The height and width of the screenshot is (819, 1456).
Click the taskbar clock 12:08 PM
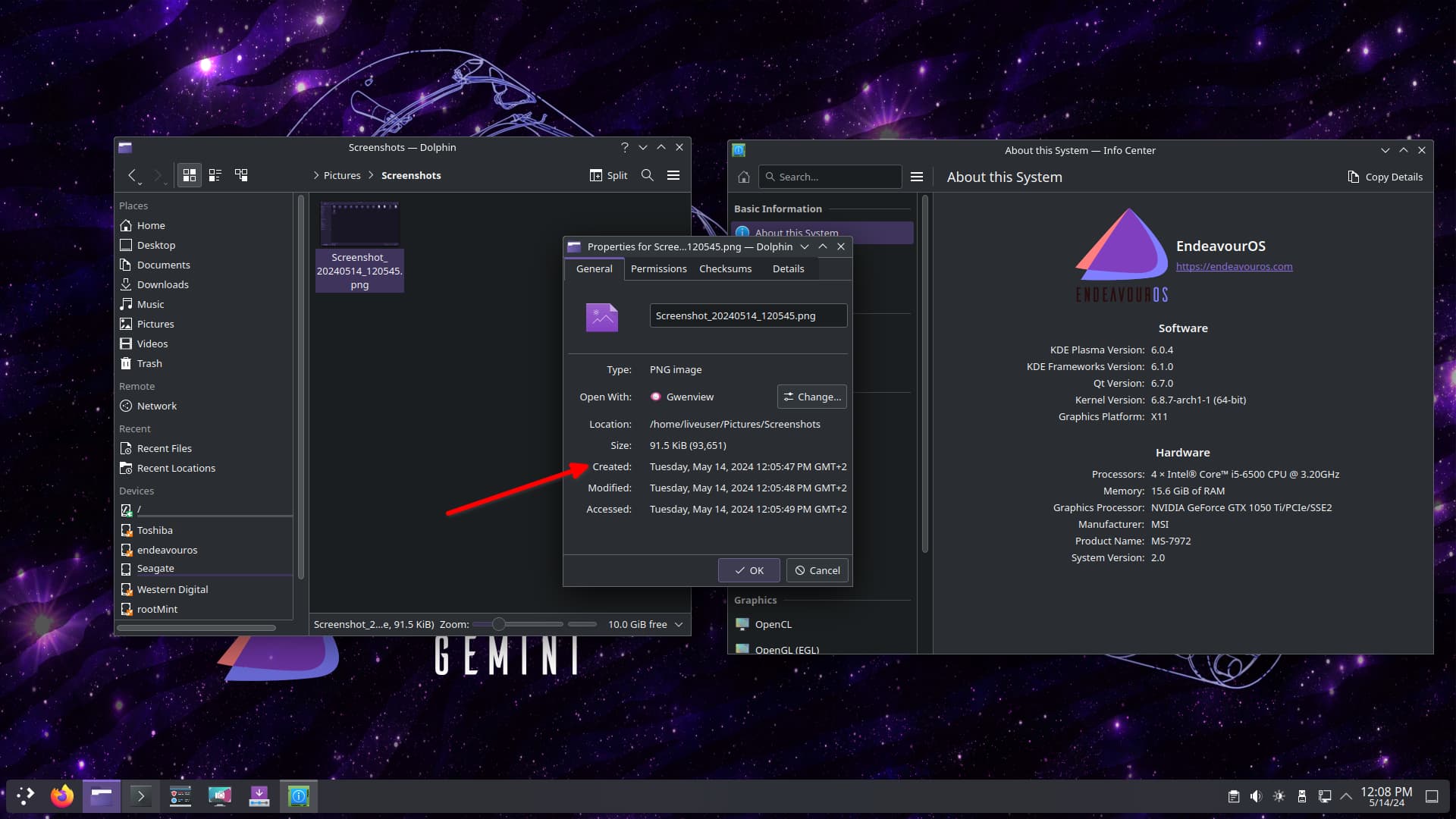coord(1386,796)
